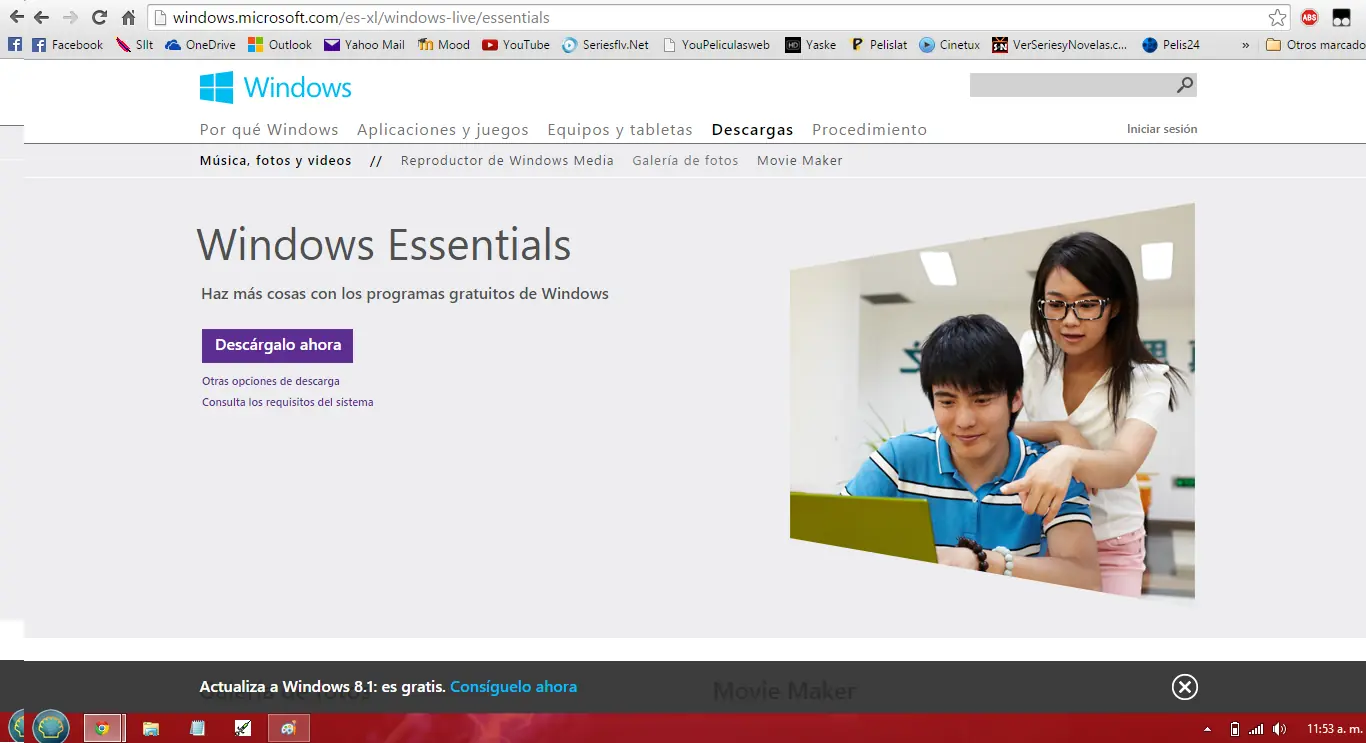This screenshot has width=1366, height=743.
Task: Open the Pelislat bookmark
Action: point(879,45)
